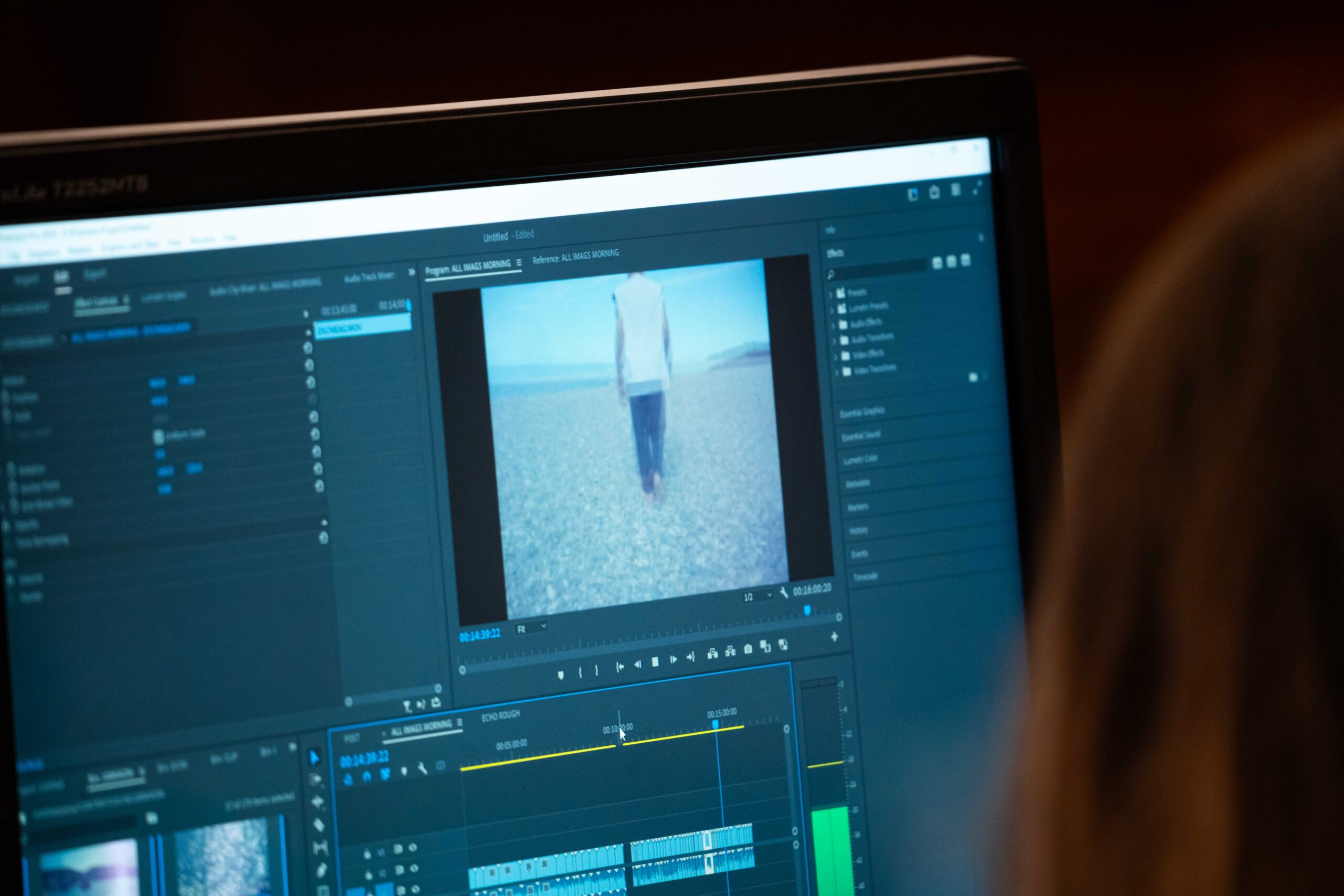Open the Lumetri Scopes tab

point(163,297)
